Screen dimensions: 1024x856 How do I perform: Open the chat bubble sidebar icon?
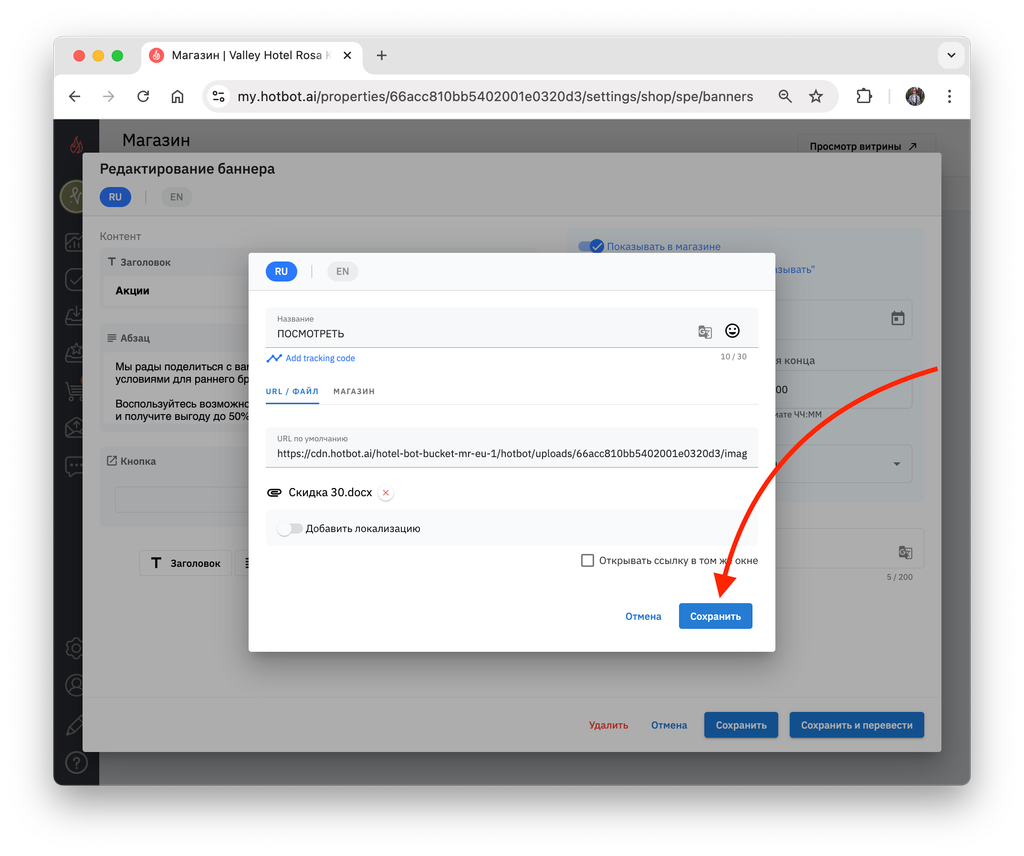coord(75,467)
